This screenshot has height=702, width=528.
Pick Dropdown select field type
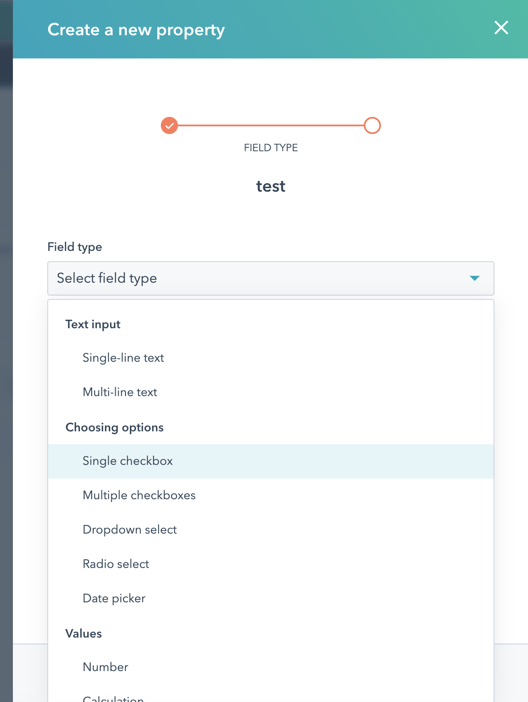pyautogui.click(x=270, y=530)
